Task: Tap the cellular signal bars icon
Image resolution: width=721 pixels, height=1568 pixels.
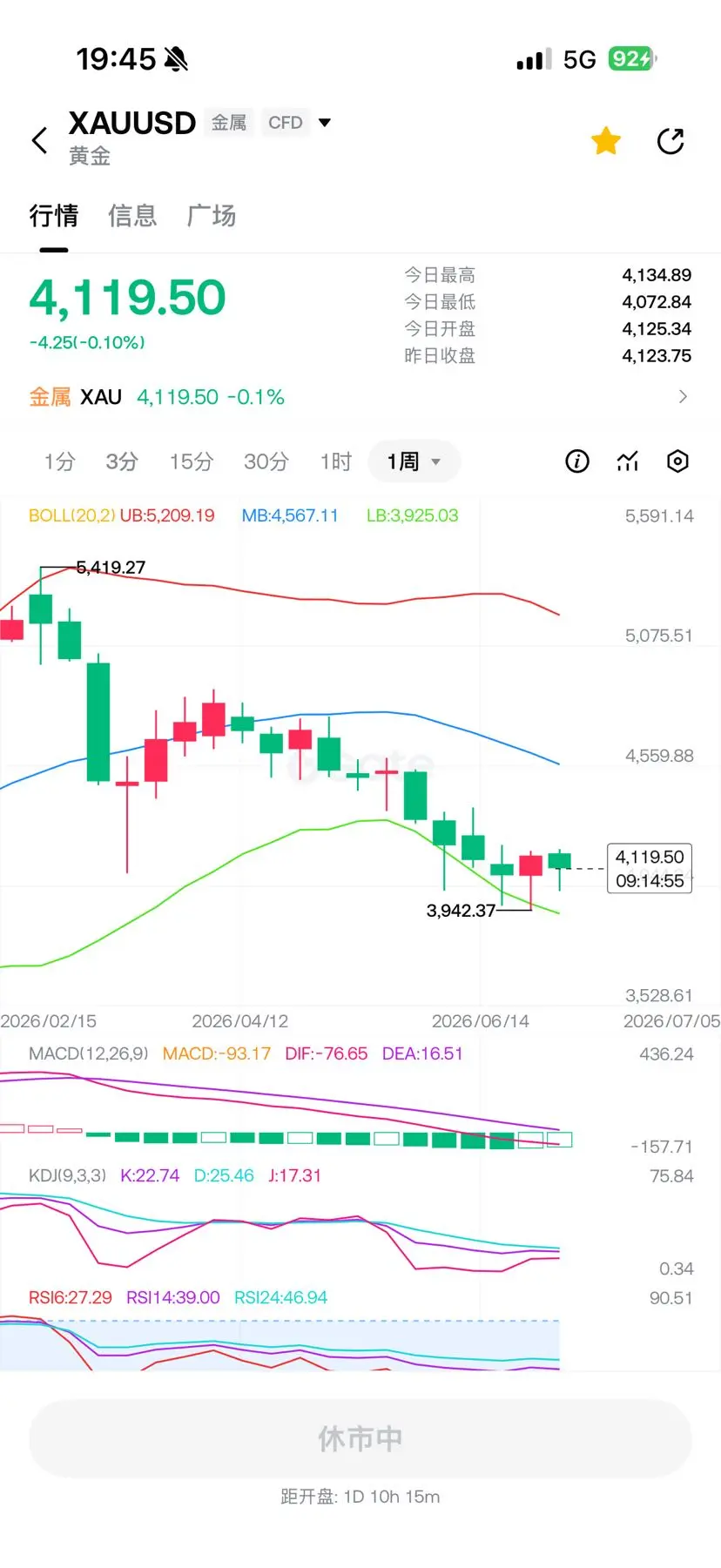Action: (x=534, y=59)
